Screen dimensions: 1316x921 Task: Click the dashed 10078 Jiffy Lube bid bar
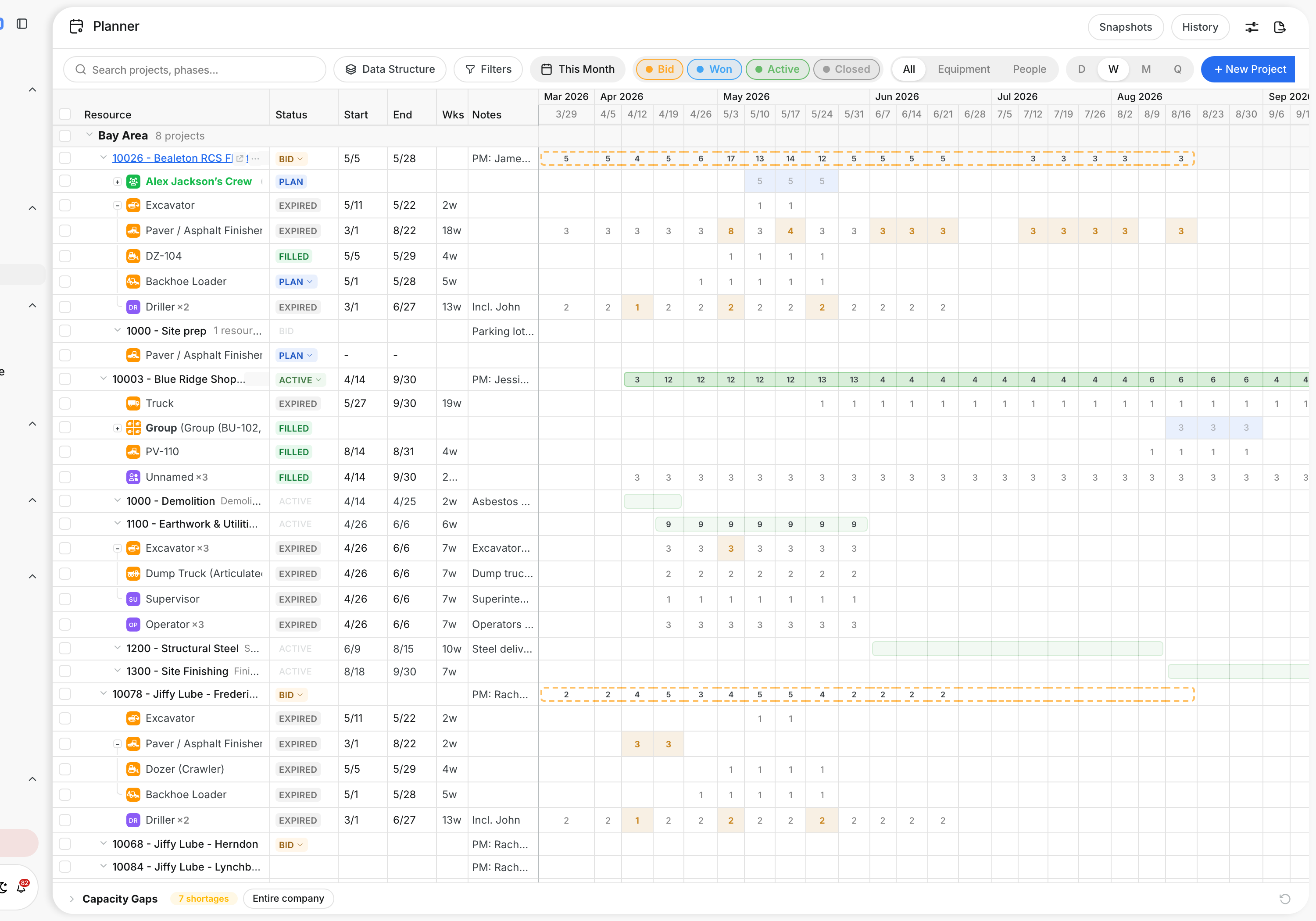(x=867, y=695)
